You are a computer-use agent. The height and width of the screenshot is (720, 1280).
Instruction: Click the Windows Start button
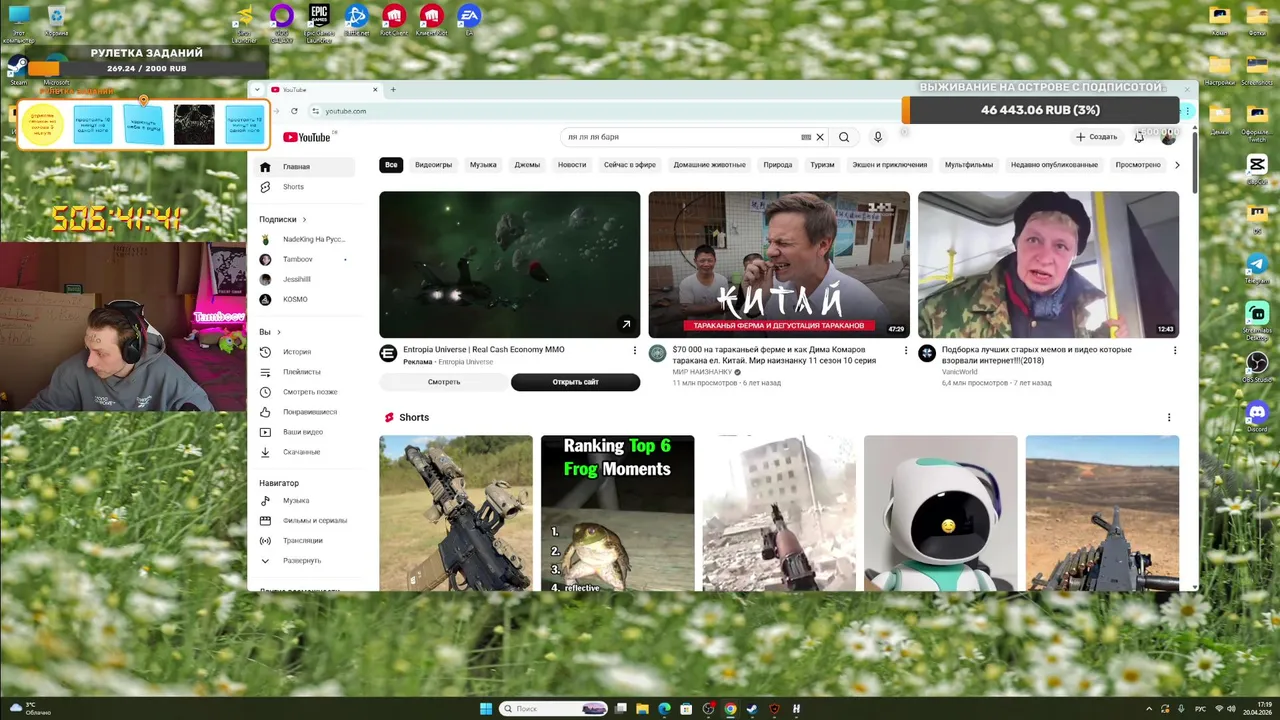pyautogui.click(x=486, y=709)
